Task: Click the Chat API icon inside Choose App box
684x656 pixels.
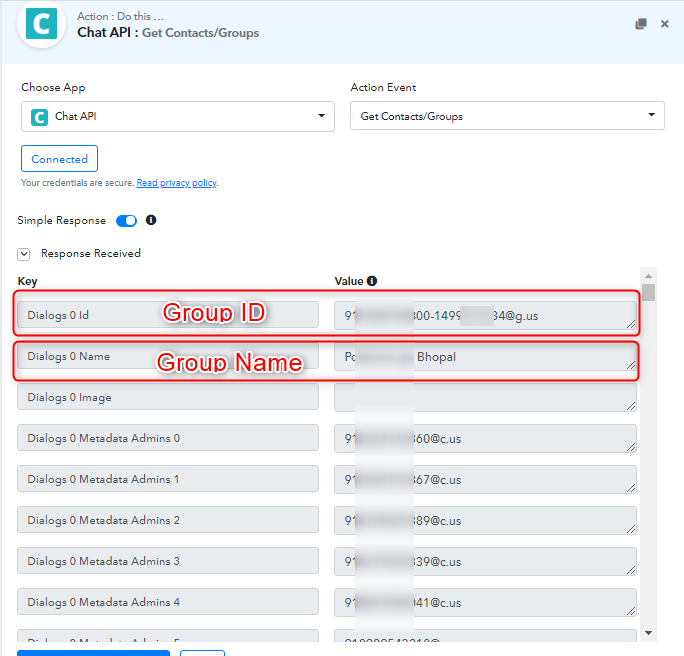Action: click(39, 117)
